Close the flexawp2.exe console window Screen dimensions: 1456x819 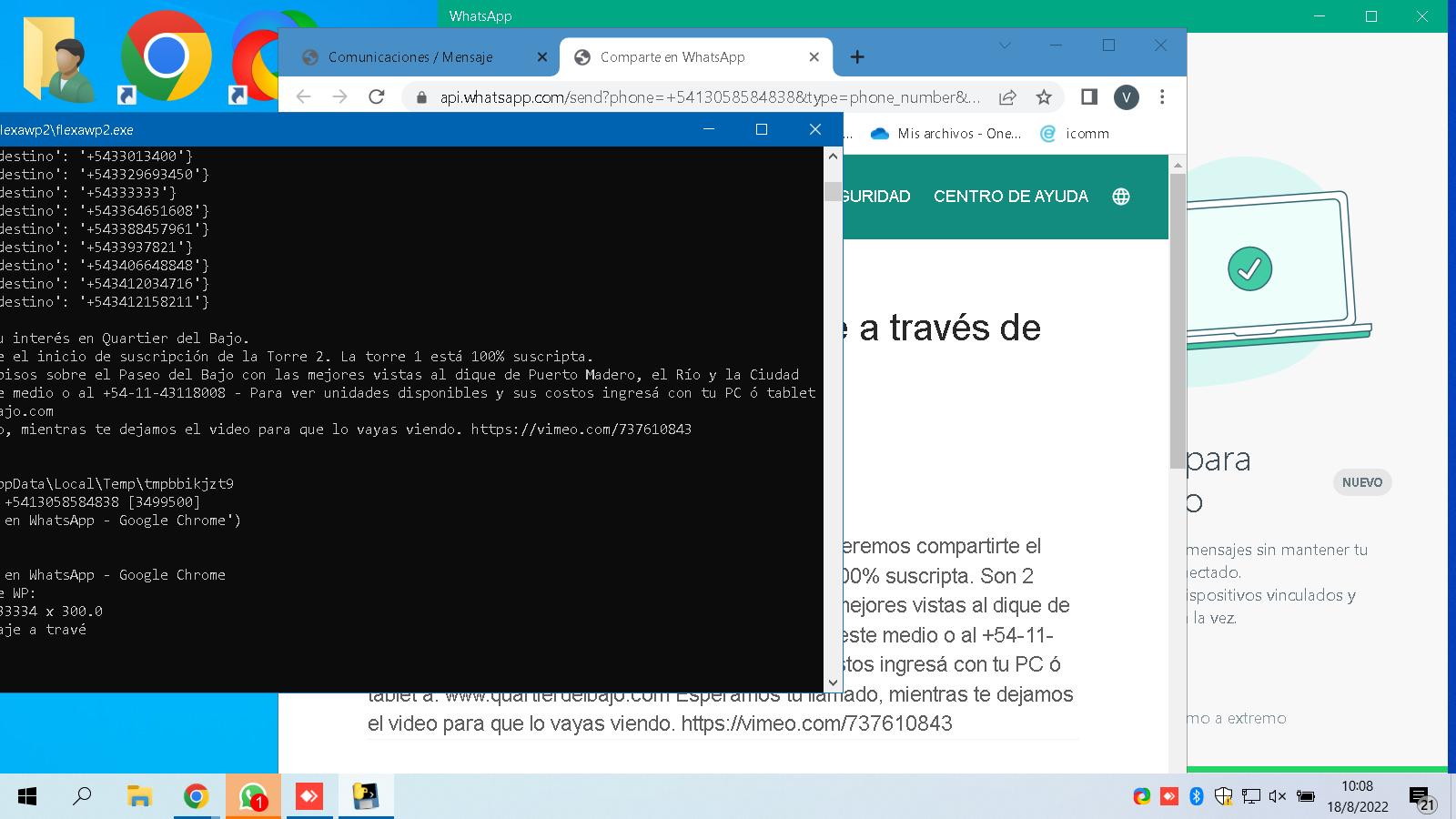click(x=815, y=129)
